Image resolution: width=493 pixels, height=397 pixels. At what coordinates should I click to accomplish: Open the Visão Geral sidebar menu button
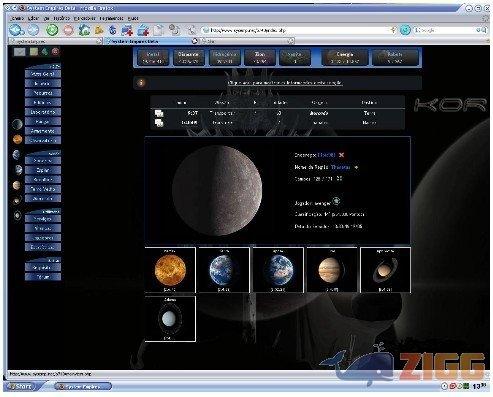(x=43, y=74)
